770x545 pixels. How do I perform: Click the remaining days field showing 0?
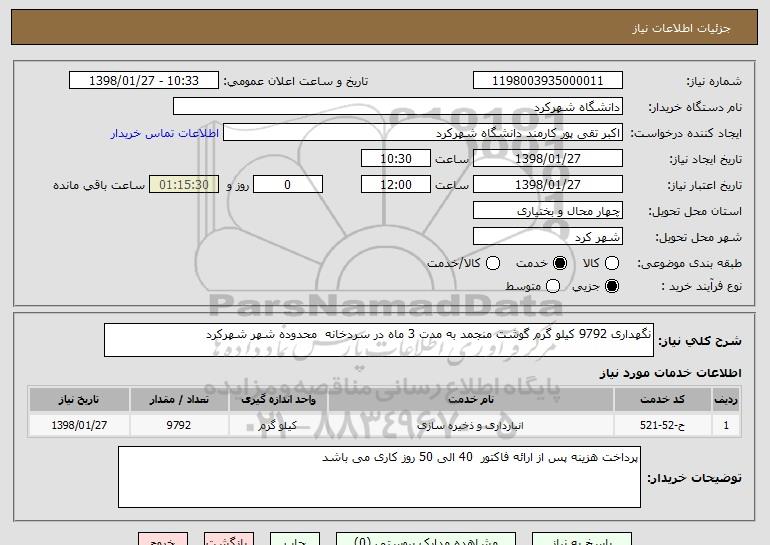coord(288,185)
